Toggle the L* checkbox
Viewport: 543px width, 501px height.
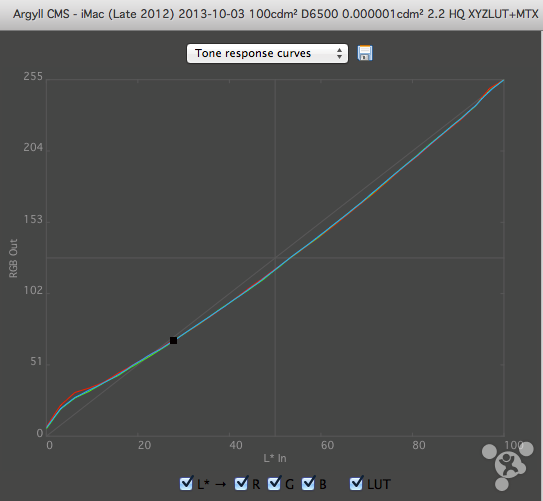tap(186, 483)
